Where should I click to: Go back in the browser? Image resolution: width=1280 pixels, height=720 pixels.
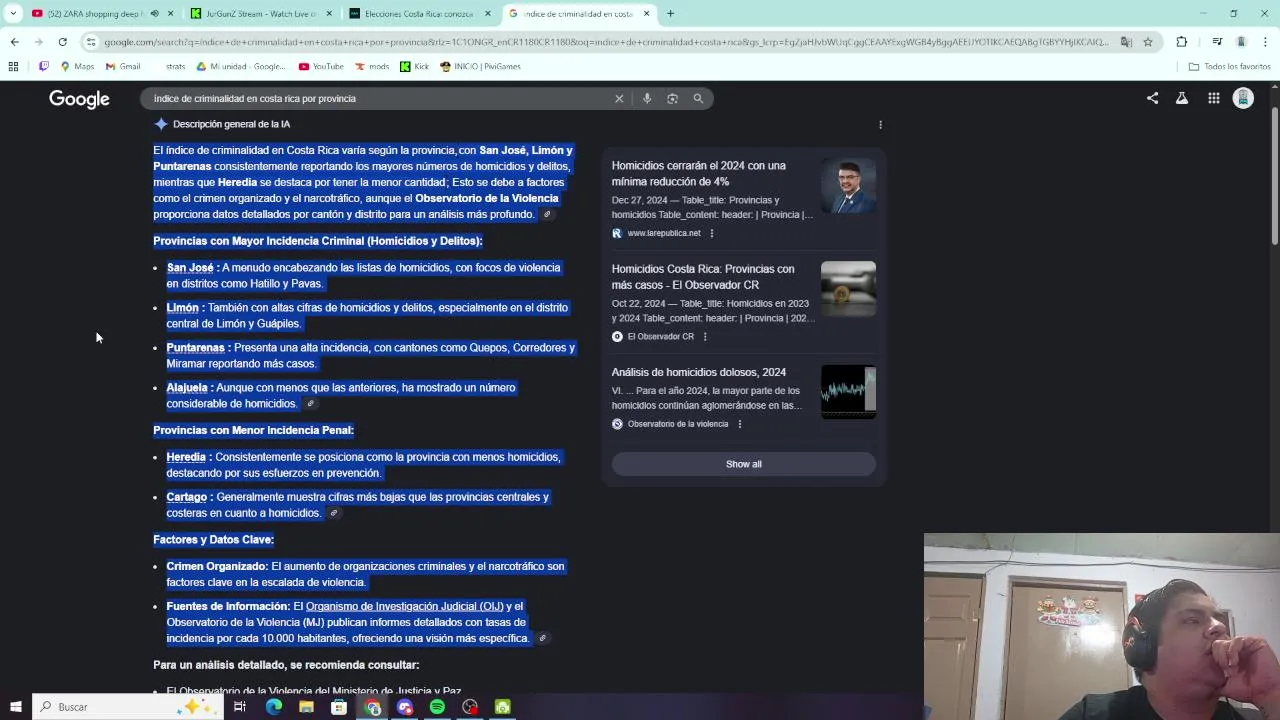[x=14, y=42]
